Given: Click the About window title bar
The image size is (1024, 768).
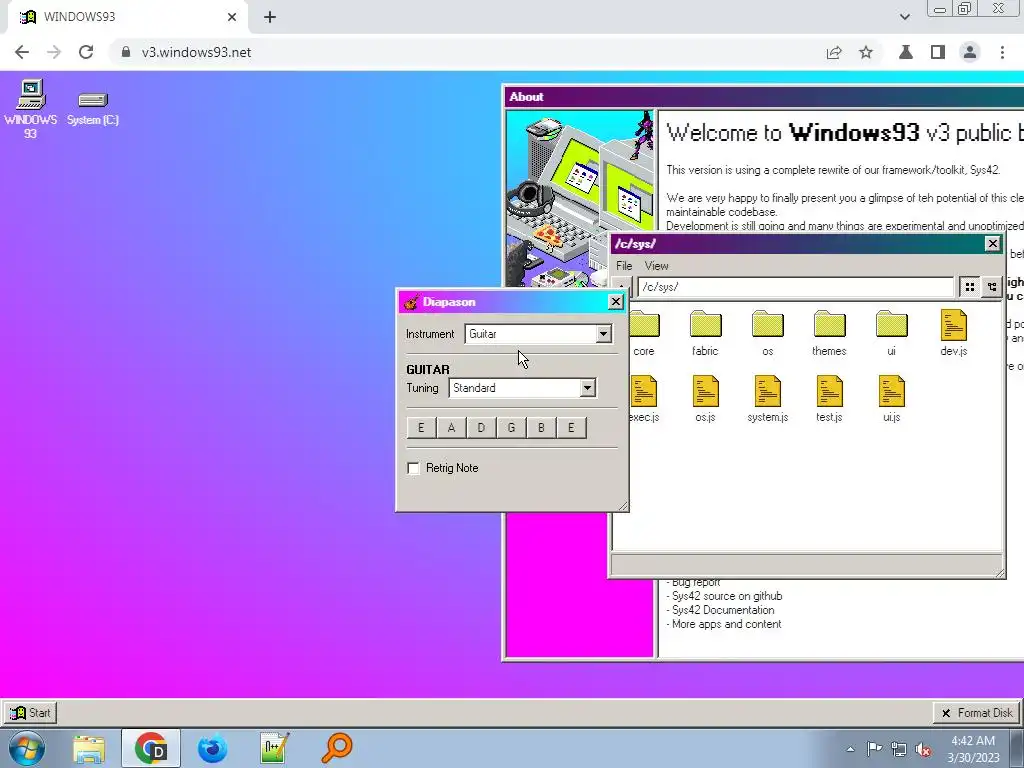Looking at the screenshot, I should pyautogui.click(x=764, y=97).
